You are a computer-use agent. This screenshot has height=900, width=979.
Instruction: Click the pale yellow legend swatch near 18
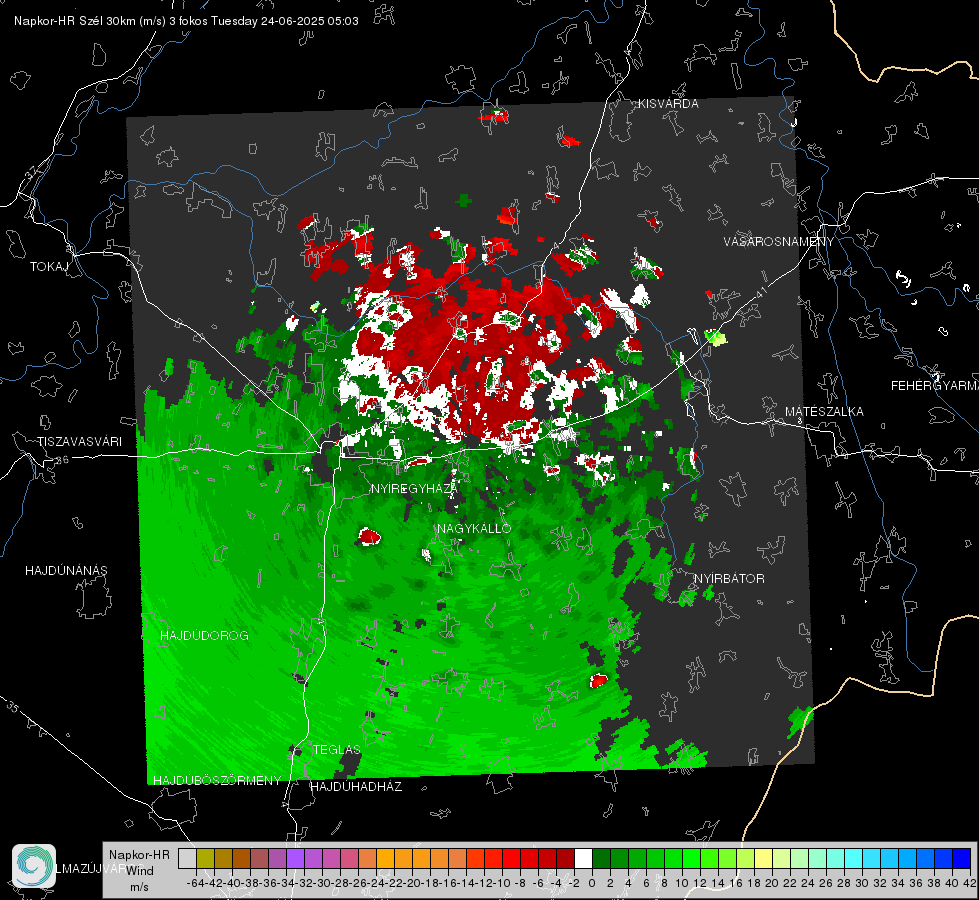pos(763,859)
